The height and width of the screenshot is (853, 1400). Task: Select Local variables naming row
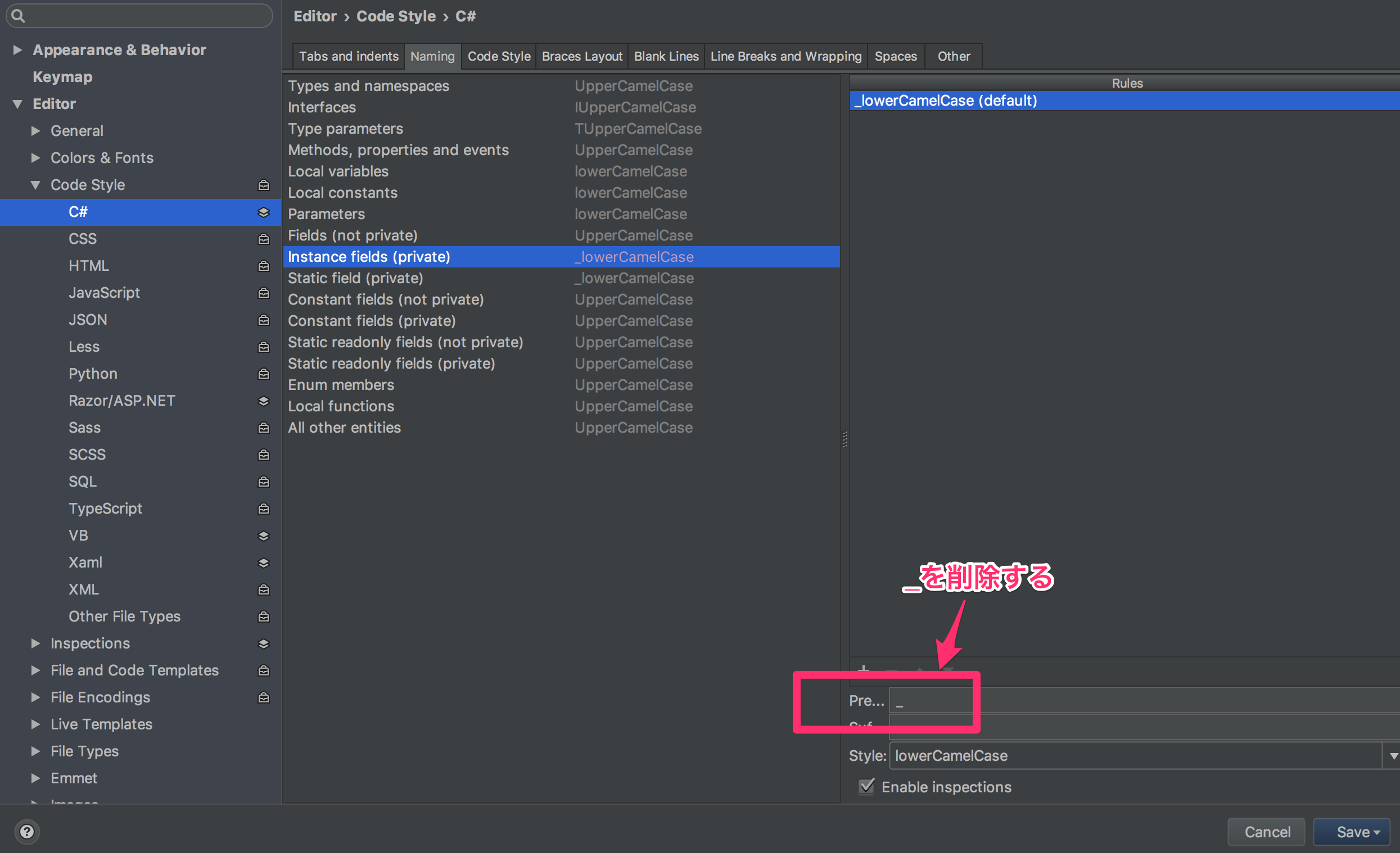click(x=561, y=171)
